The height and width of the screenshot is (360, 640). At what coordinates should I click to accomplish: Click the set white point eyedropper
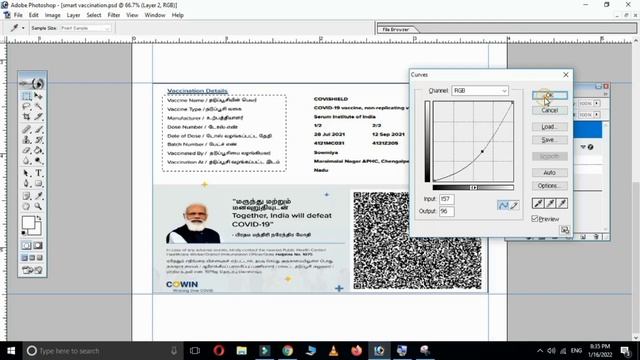pos(562,203)
